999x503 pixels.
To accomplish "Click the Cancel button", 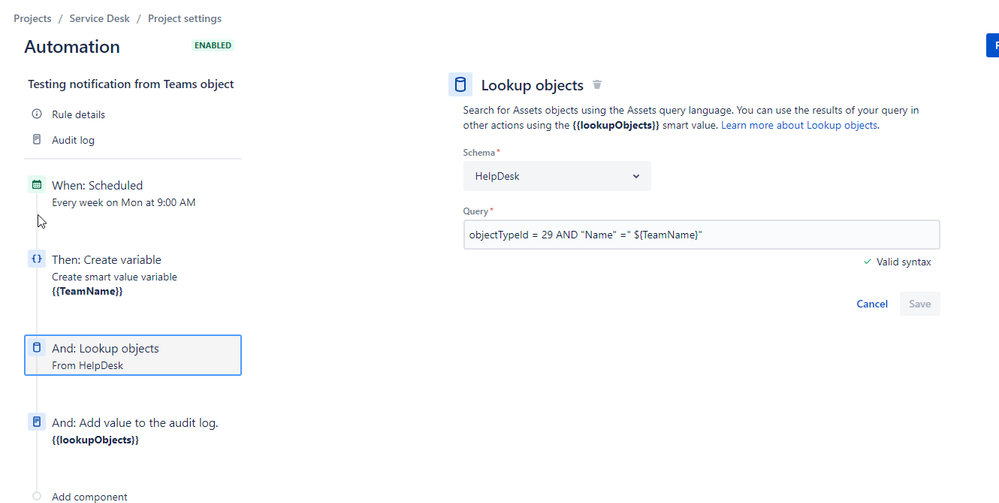I will click(872, 303).
